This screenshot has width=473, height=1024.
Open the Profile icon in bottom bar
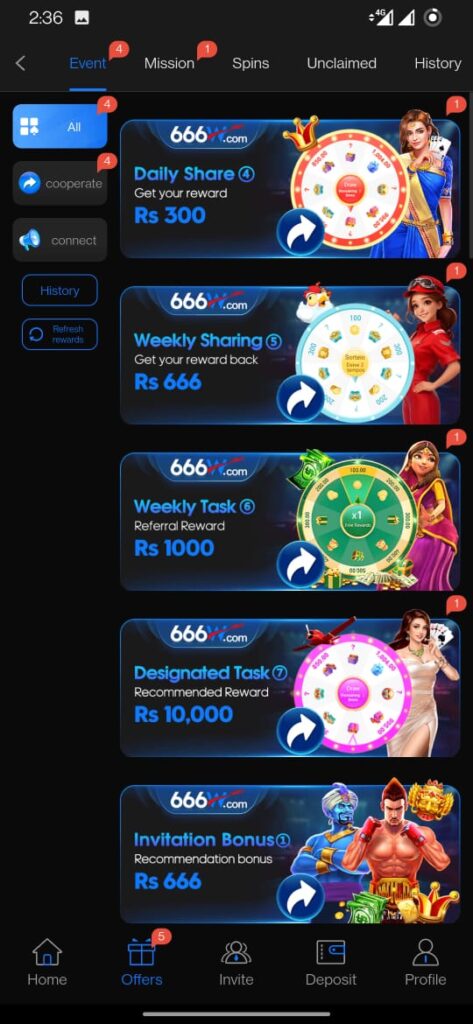click(x=425, y=953)
